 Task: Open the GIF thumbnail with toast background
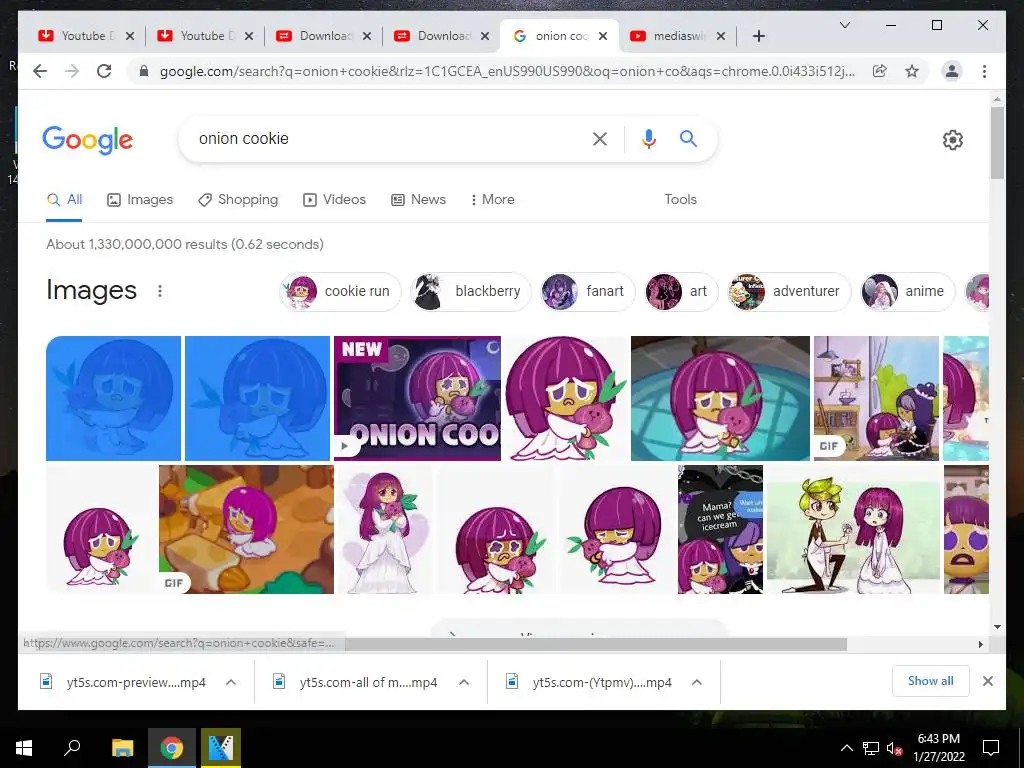246,529
